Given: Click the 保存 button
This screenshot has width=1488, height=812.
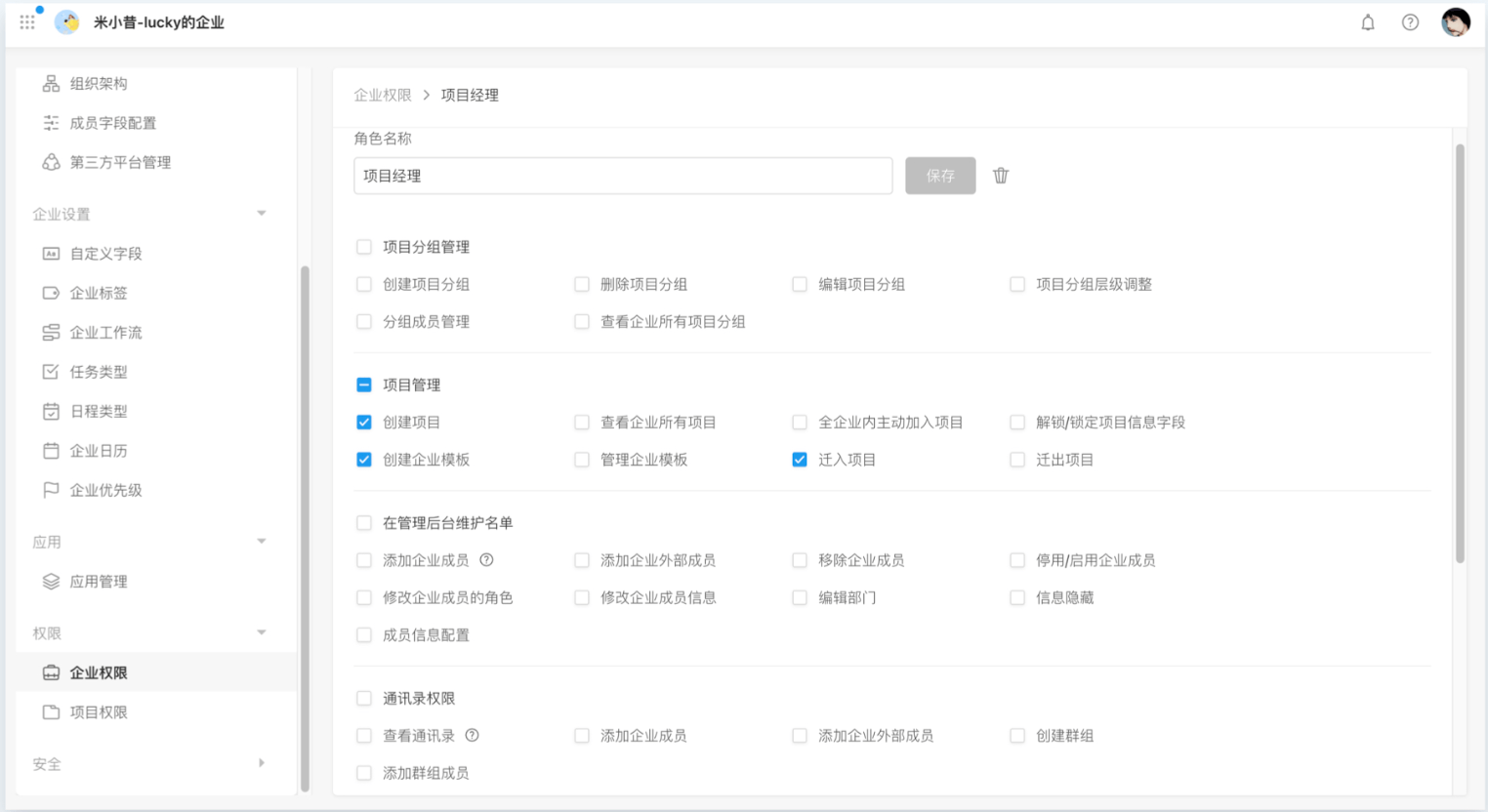Looking at the screenshot, I should (x=939, y=175).
